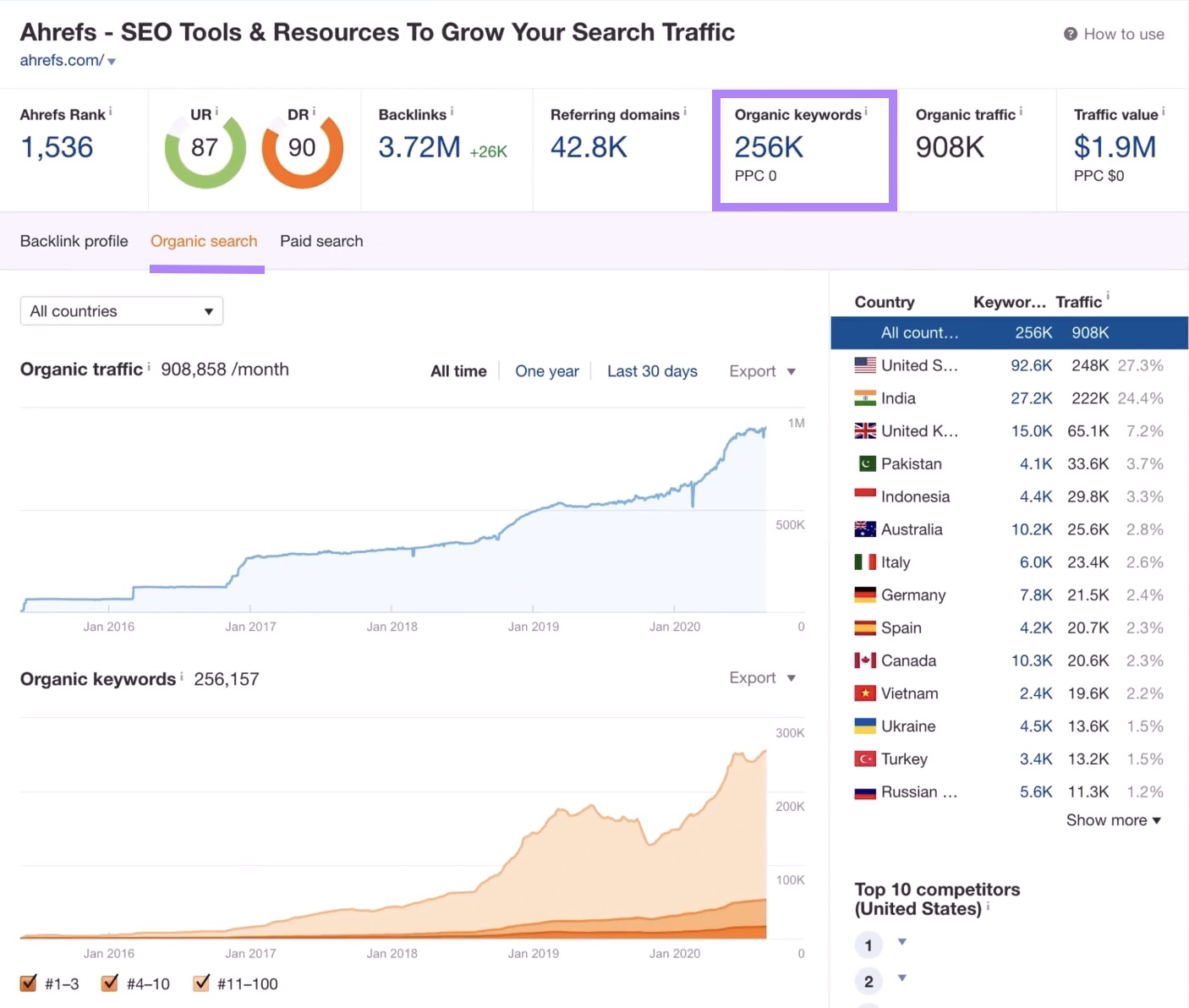Select One year range
This screenshot has width=1189, height=1008.
[x=547, y=371]
